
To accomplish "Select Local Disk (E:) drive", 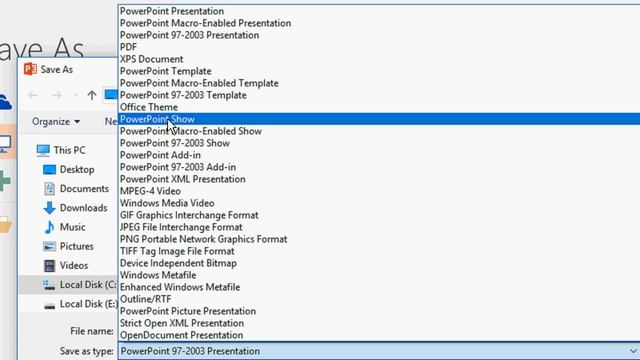I will [x=80, y=304].
